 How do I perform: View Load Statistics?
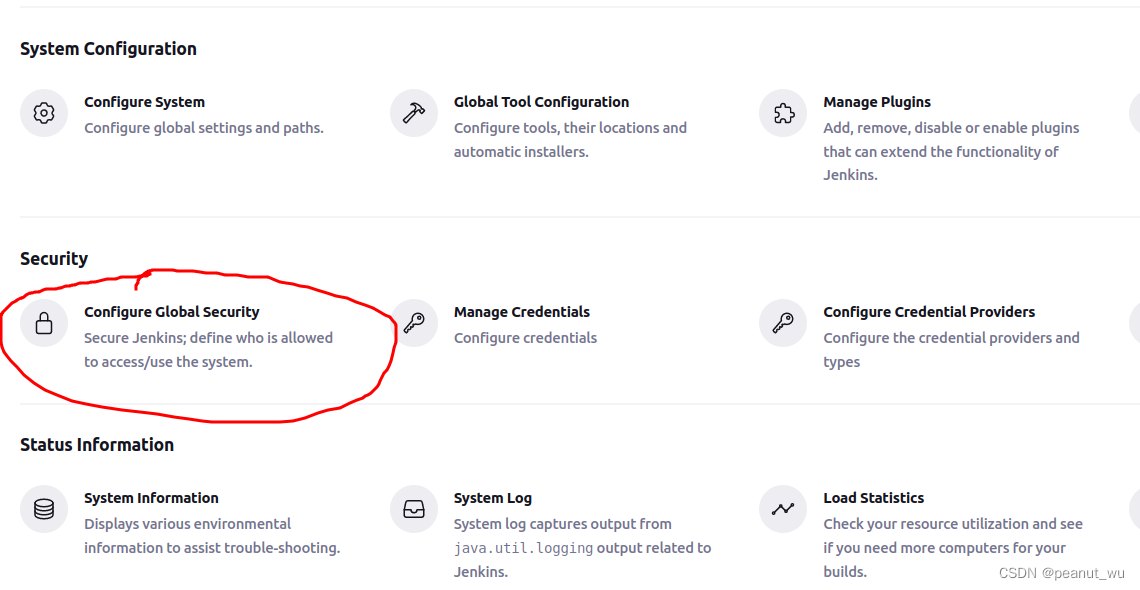(873, 498)
